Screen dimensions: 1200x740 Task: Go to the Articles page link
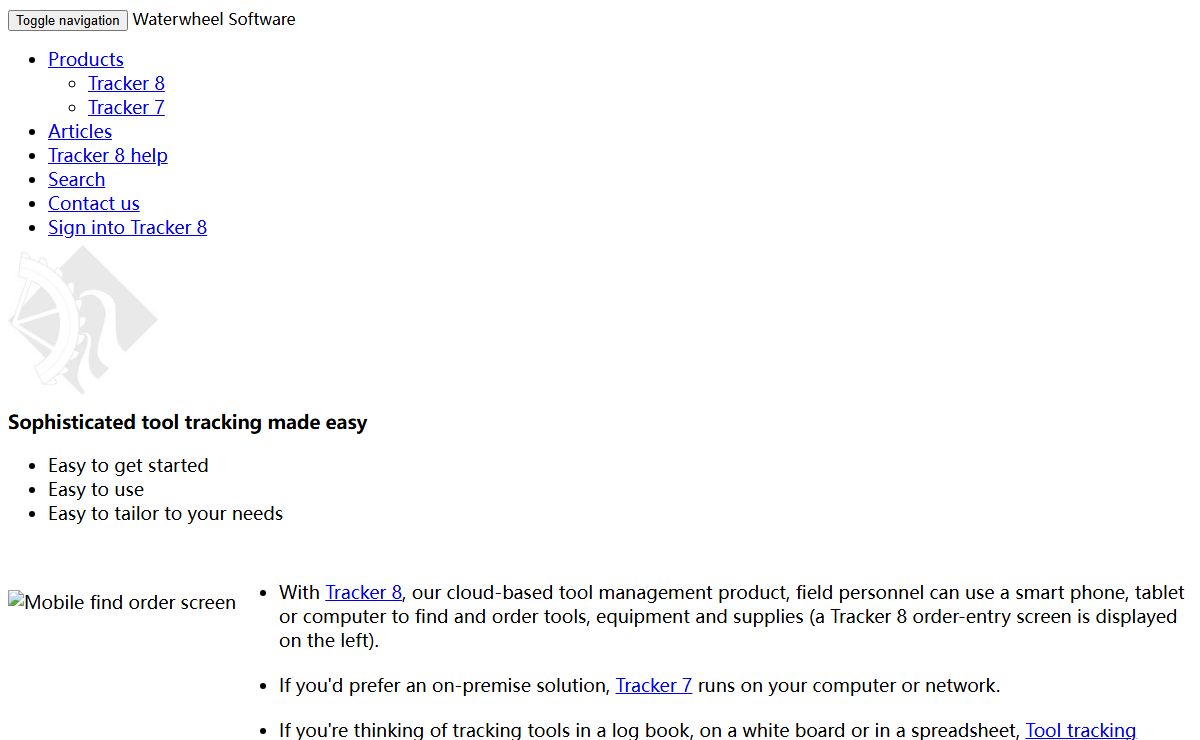(x=80, y=132)
